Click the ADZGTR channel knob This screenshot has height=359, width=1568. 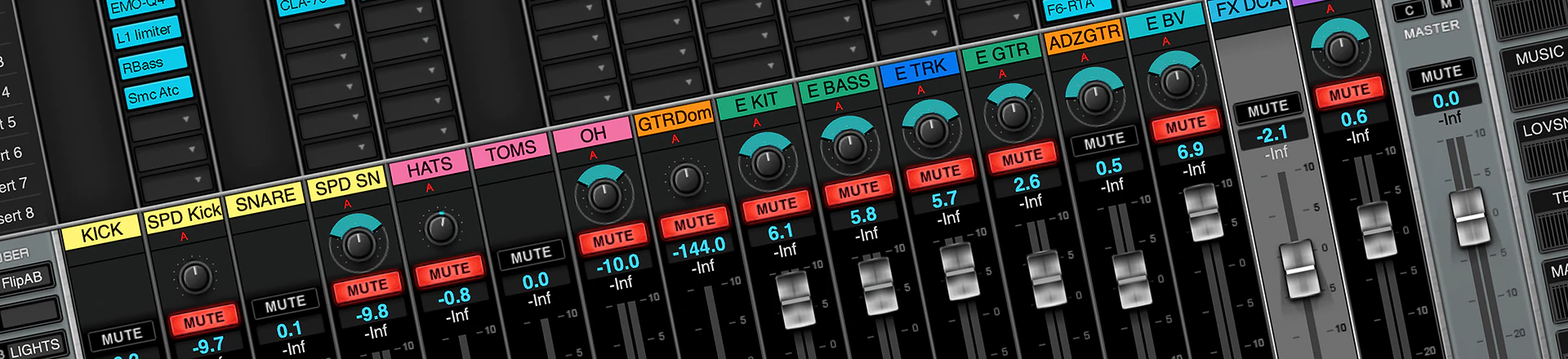point(1094,98)
